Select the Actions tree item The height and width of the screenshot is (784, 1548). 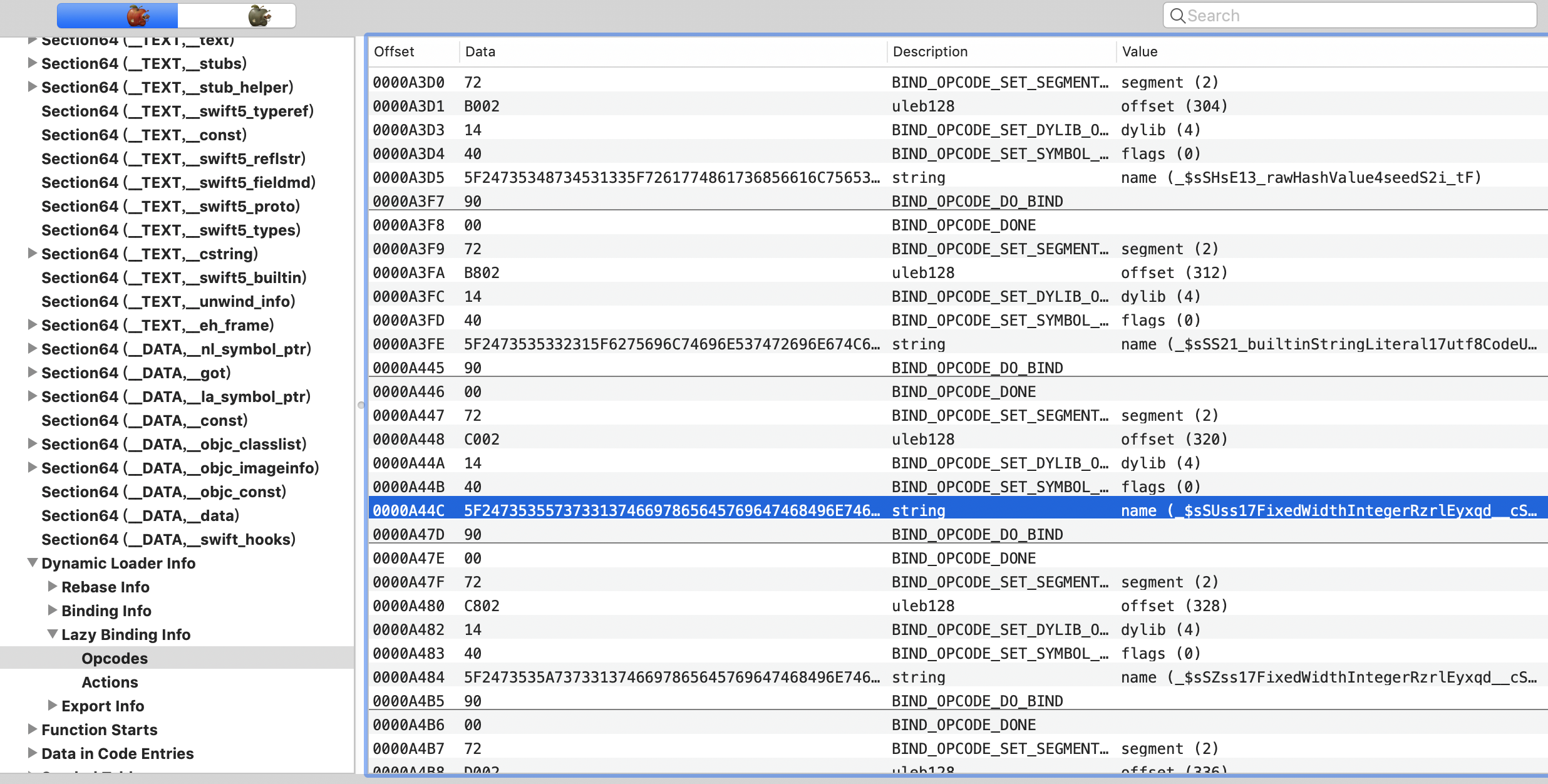click(110, 682)
